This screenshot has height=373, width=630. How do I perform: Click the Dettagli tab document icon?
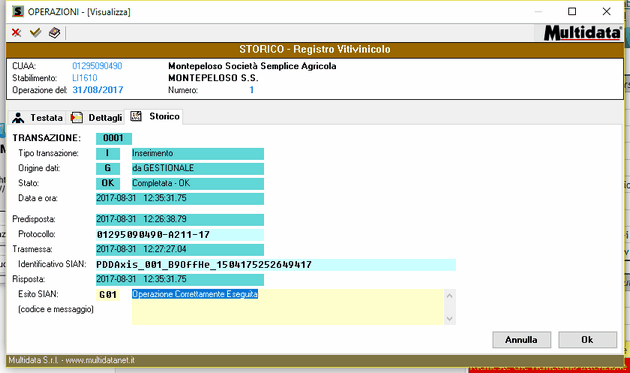tap(76, 117)
